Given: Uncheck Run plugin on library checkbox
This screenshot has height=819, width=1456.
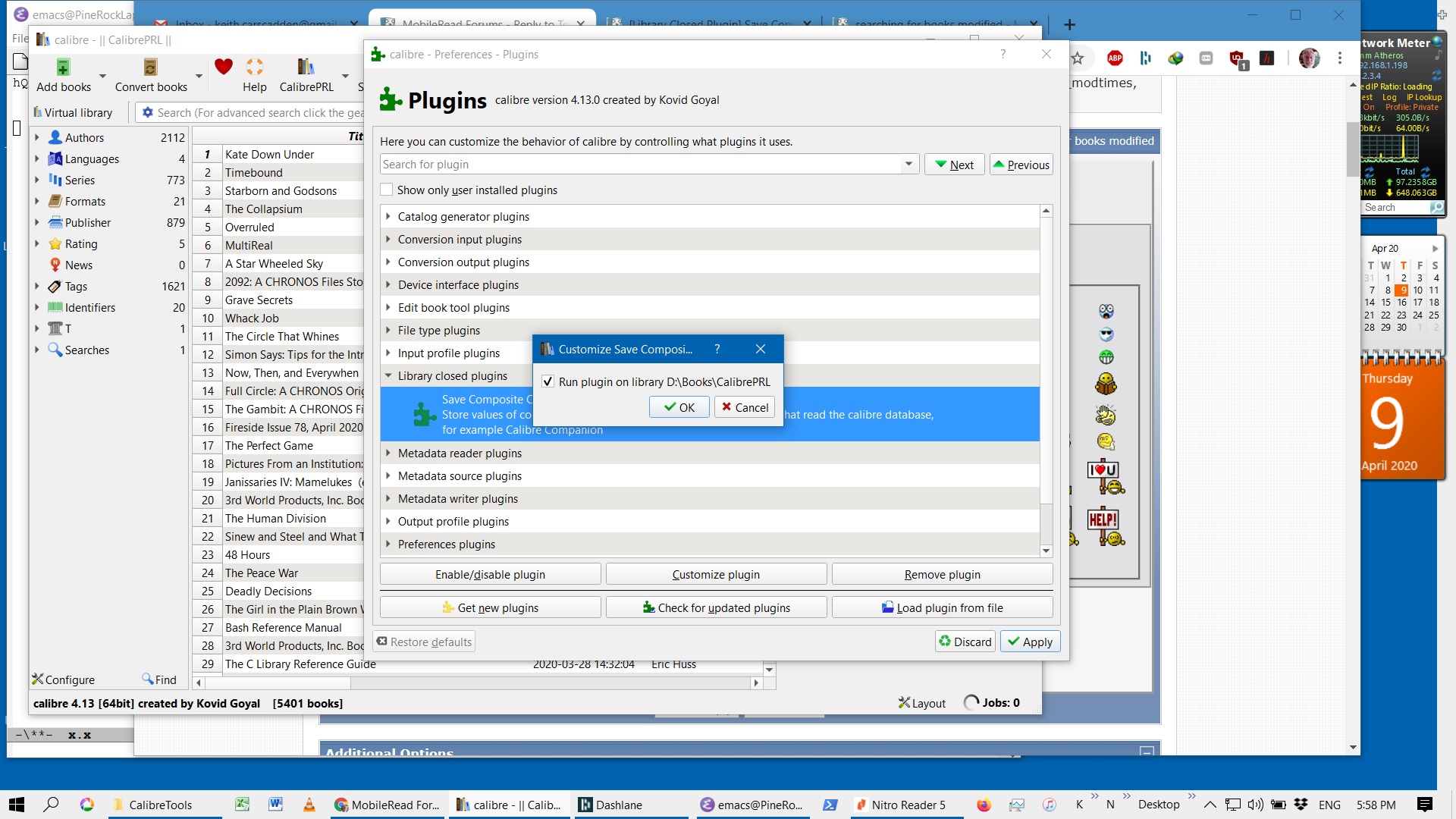Looking at the screenshot, I should click(x=548, y=381).
